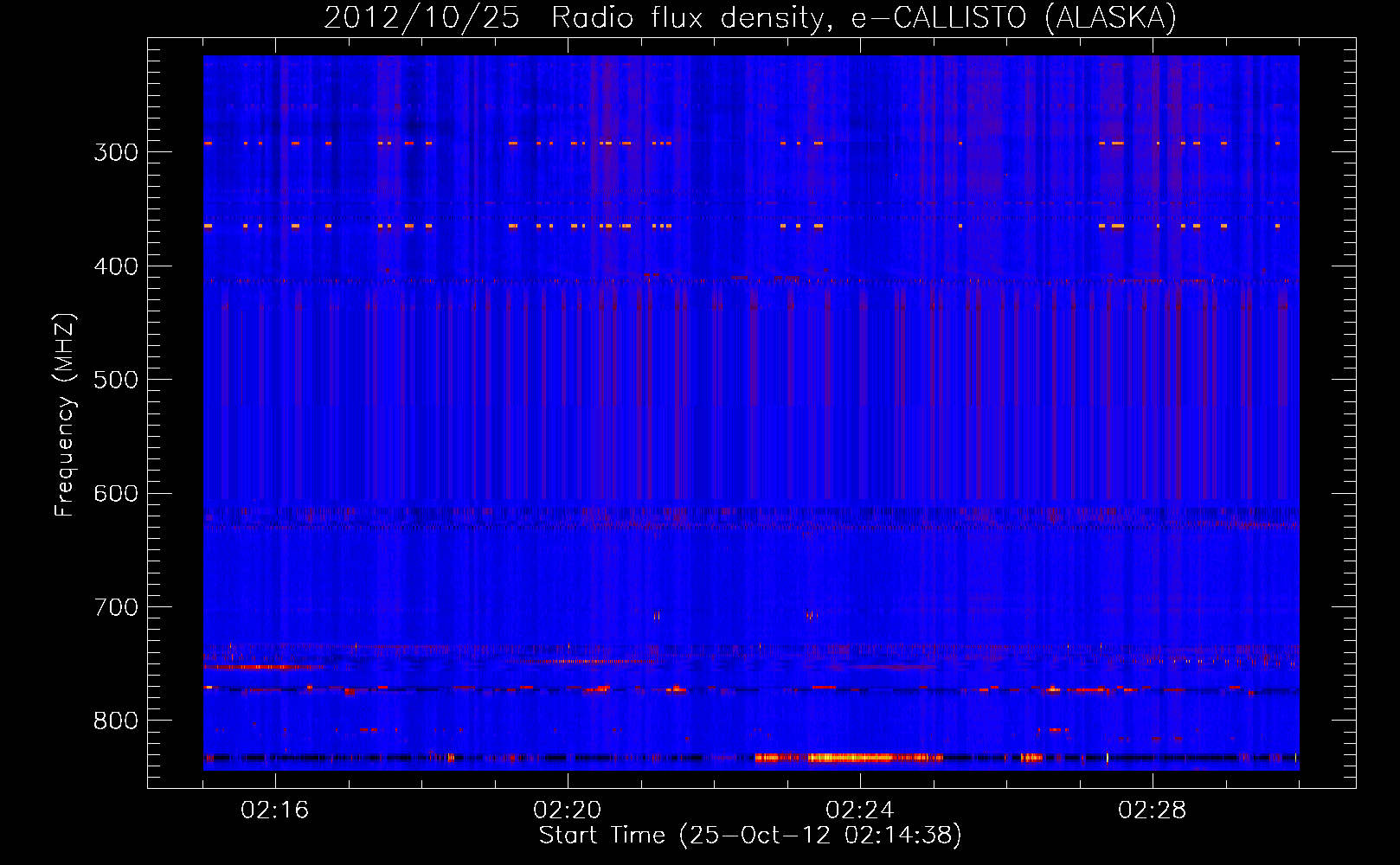This screenshot has height=865, width=1400.
Task: Click the bright yellow burst near 02:24 bottom
Action: [x=850, y=758]
